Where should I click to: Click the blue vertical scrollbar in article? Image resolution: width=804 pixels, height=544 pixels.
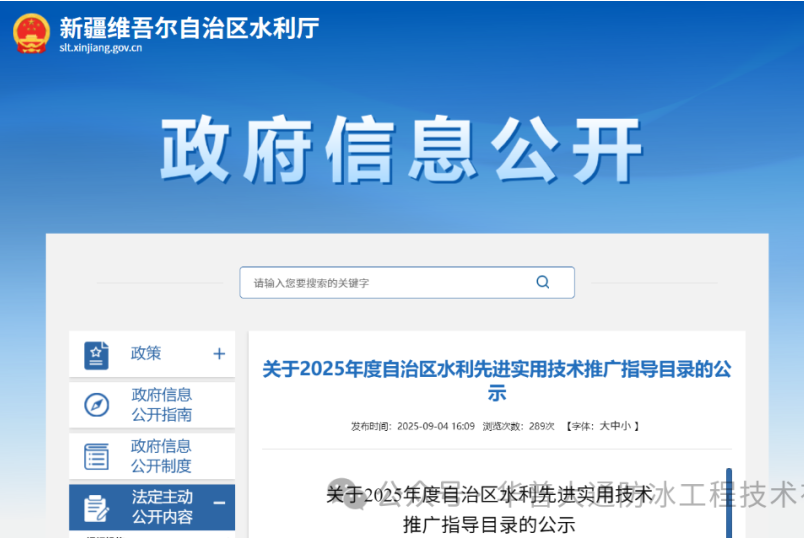(729, 503)
